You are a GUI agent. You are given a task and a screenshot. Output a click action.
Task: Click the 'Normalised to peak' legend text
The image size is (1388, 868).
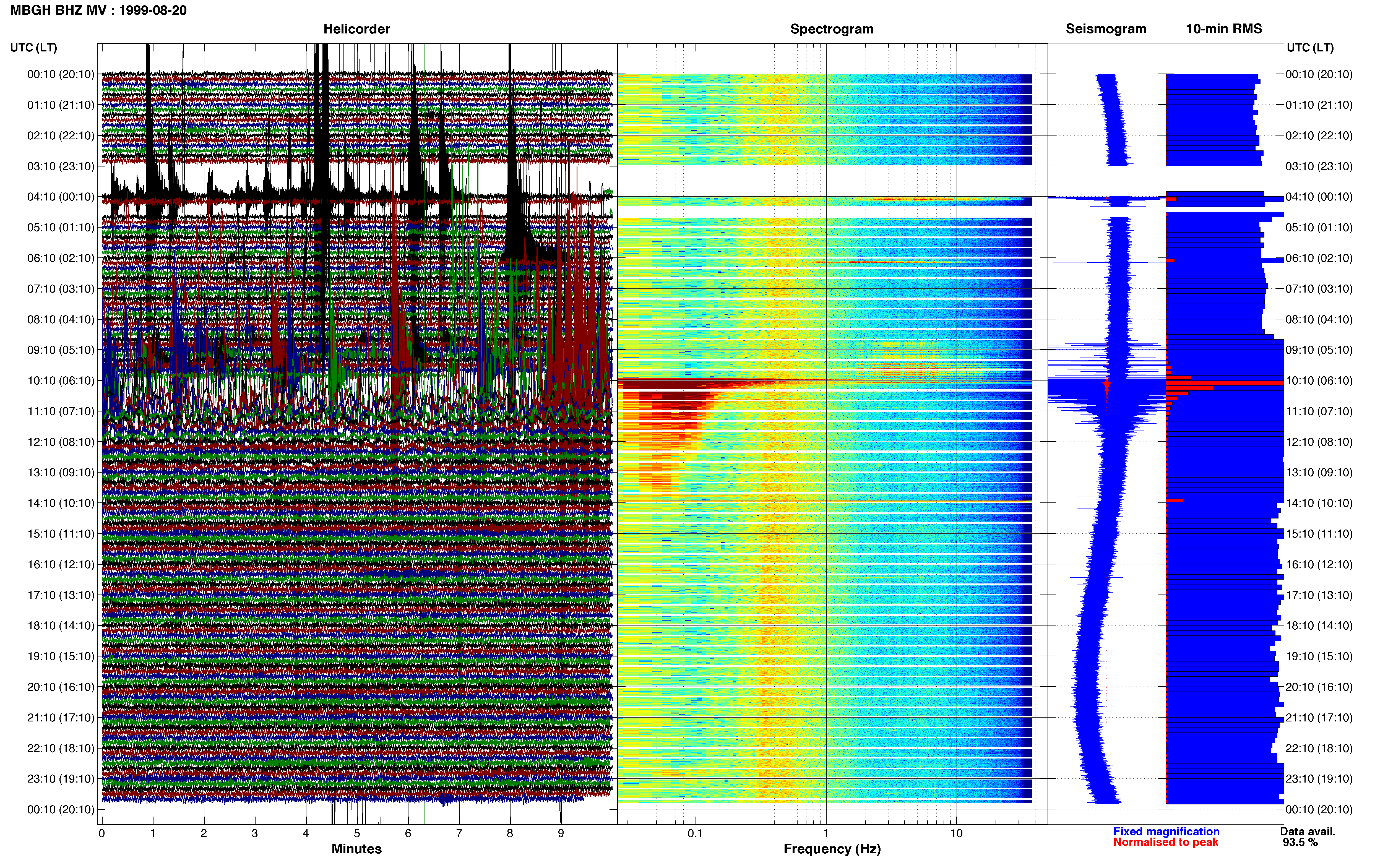point(1165,842)
